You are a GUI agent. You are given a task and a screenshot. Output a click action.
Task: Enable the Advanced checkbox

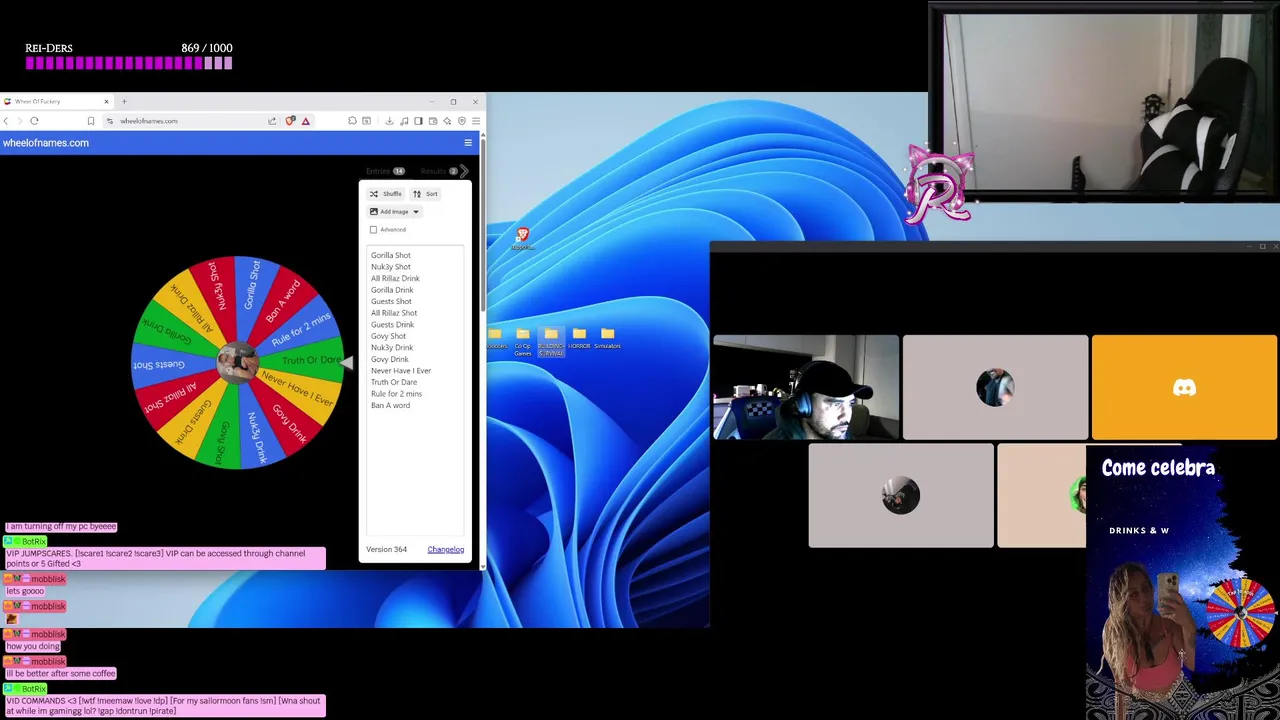(x=374, y=230)
